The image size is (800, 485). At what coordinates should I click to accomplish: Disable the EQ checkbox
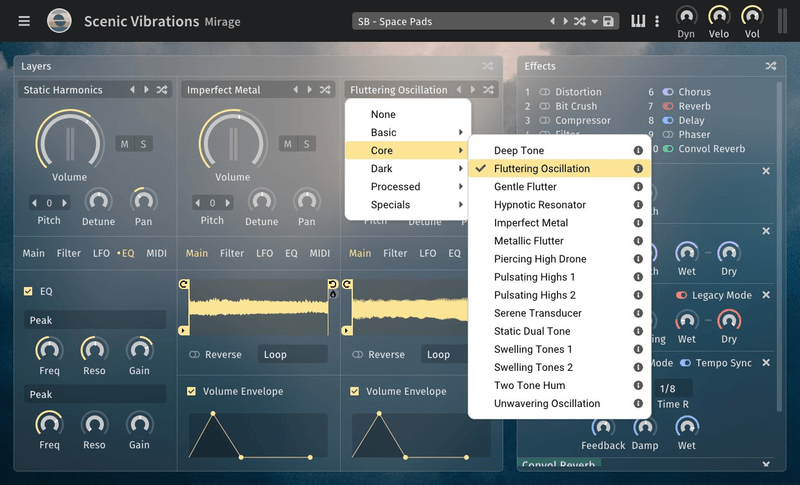click(x=28, y=291)
